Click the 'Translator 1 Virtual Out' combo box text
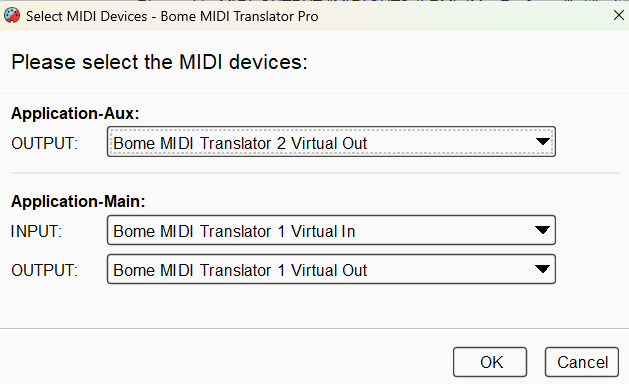 tap(240, 270)
